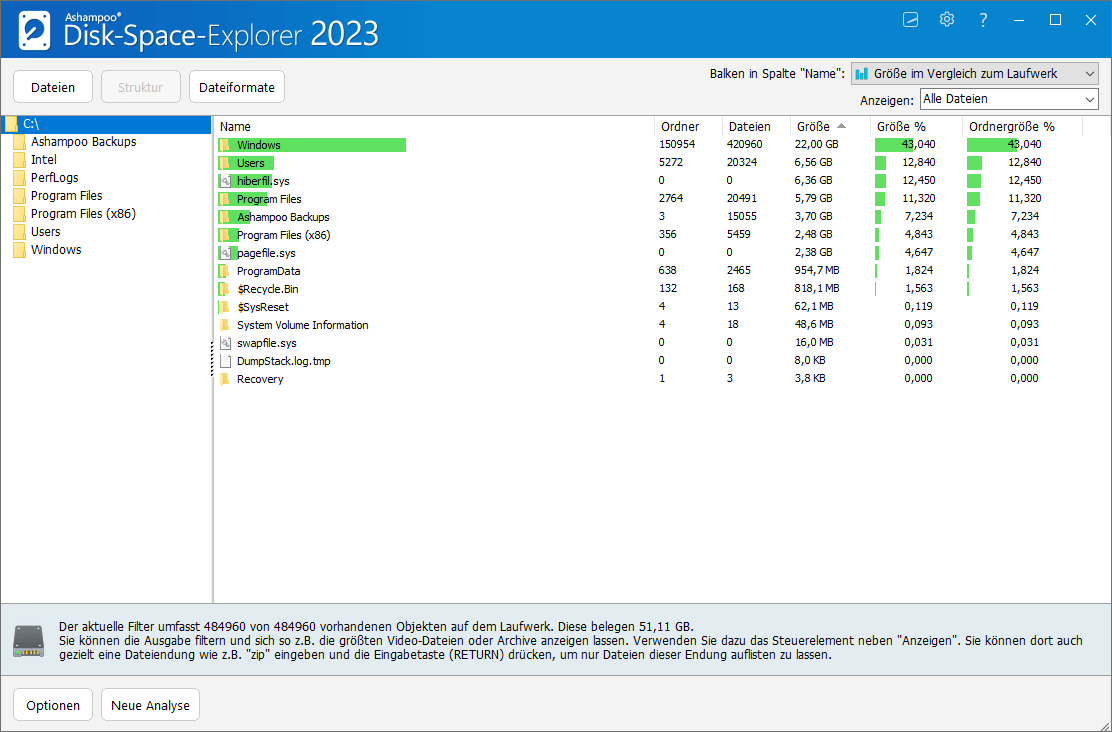Click the folder icon of Program Files entry
1112x732 pixels.
click(x=226, y=198)
